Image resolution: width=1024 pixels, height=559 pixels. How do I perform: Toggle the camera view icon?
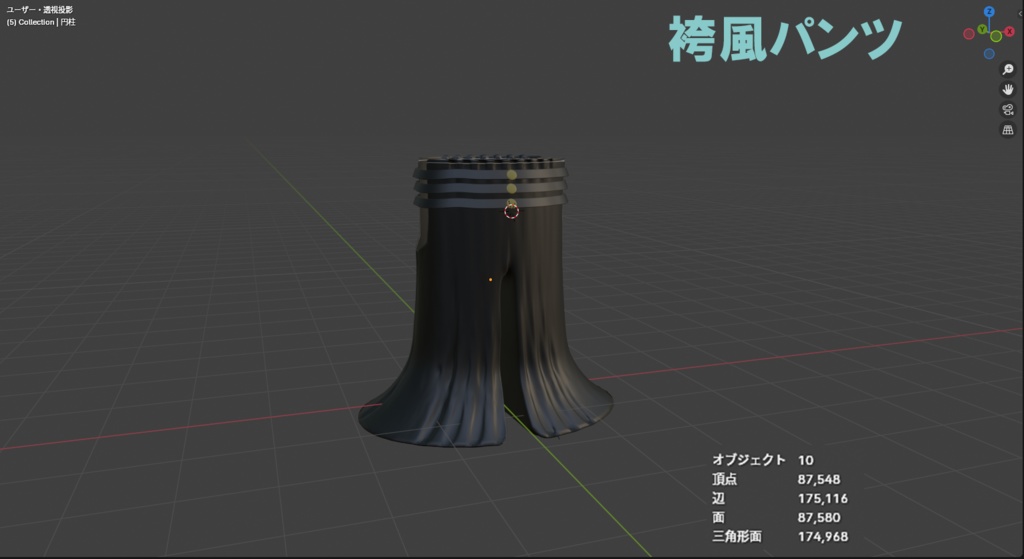click(x=1008, y=110)
